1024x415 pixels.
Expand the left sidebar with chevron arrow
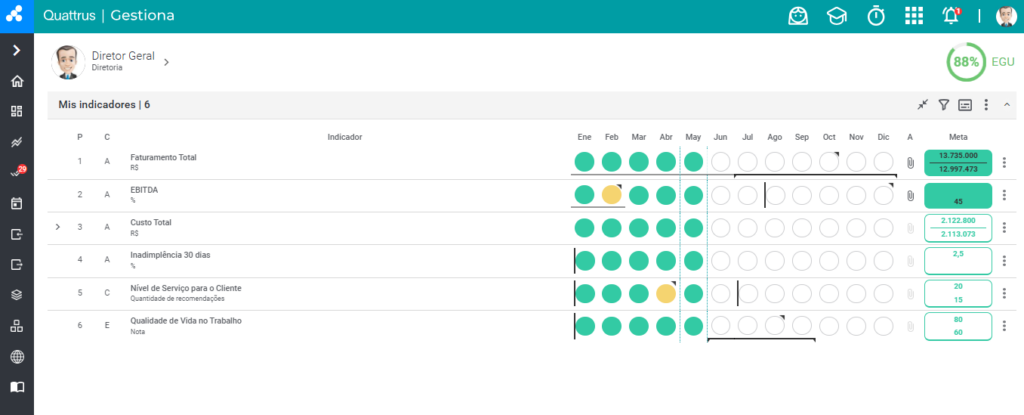[17, 50]
